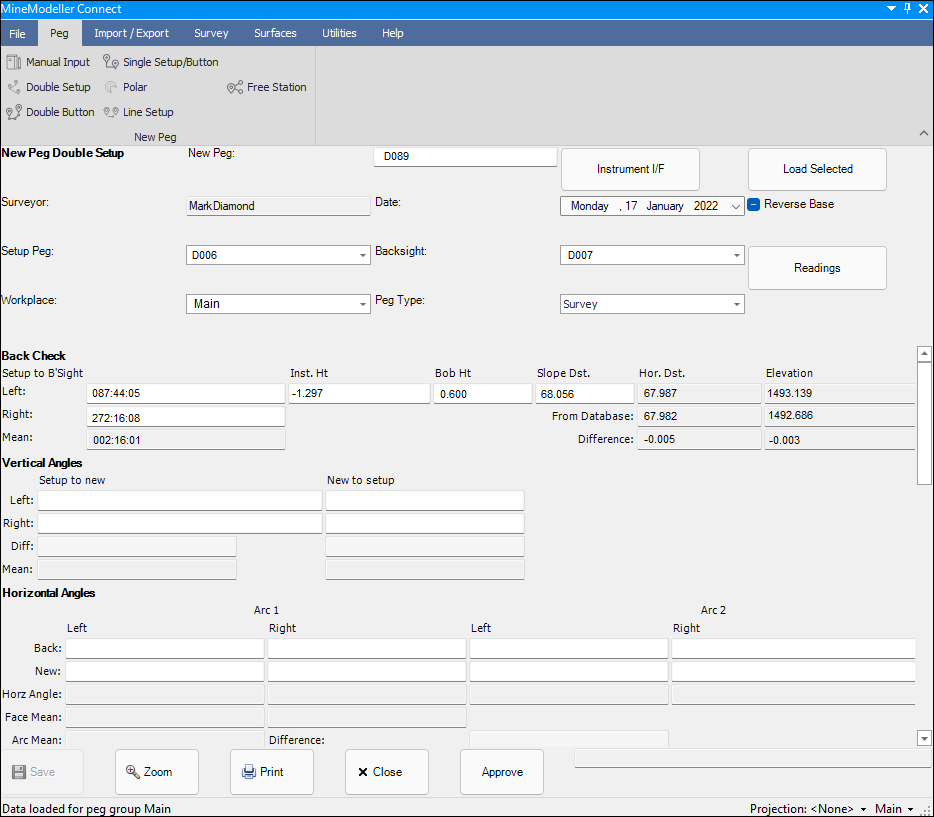Toggle the Reverse Base checkbox
Viewport: 934px width, 817px height.
point(754,204)
